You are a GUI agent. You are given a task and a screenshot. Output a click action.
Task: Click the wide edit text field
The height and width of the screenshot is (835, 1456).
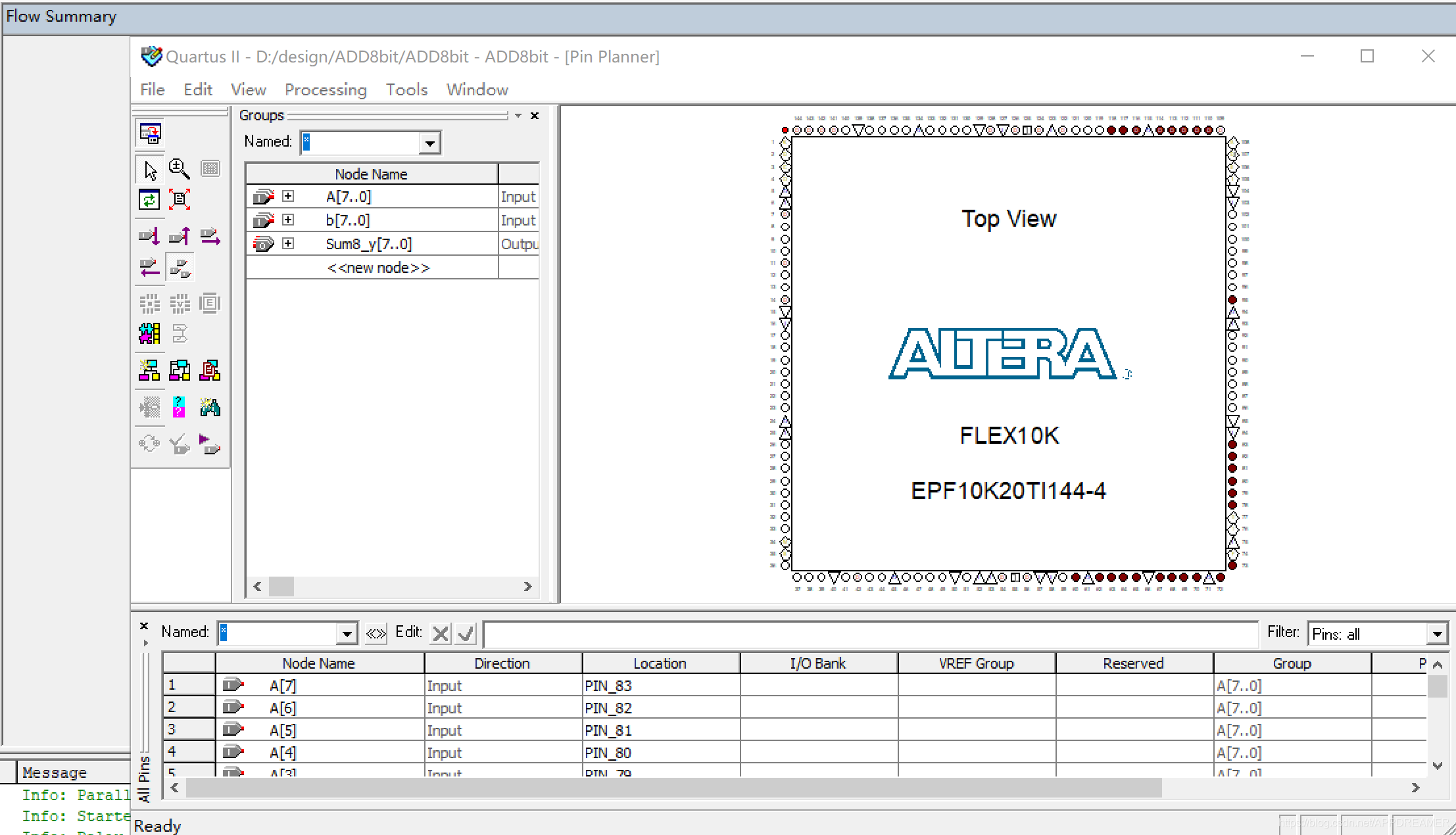click(x=870, y=634)
